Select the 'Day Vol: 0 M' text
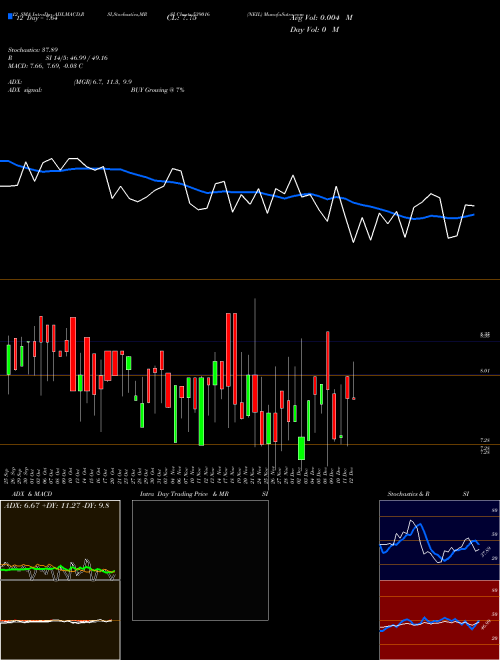This screenshot has height=660, width=500. pyautogui.click(x=314, y=29)
